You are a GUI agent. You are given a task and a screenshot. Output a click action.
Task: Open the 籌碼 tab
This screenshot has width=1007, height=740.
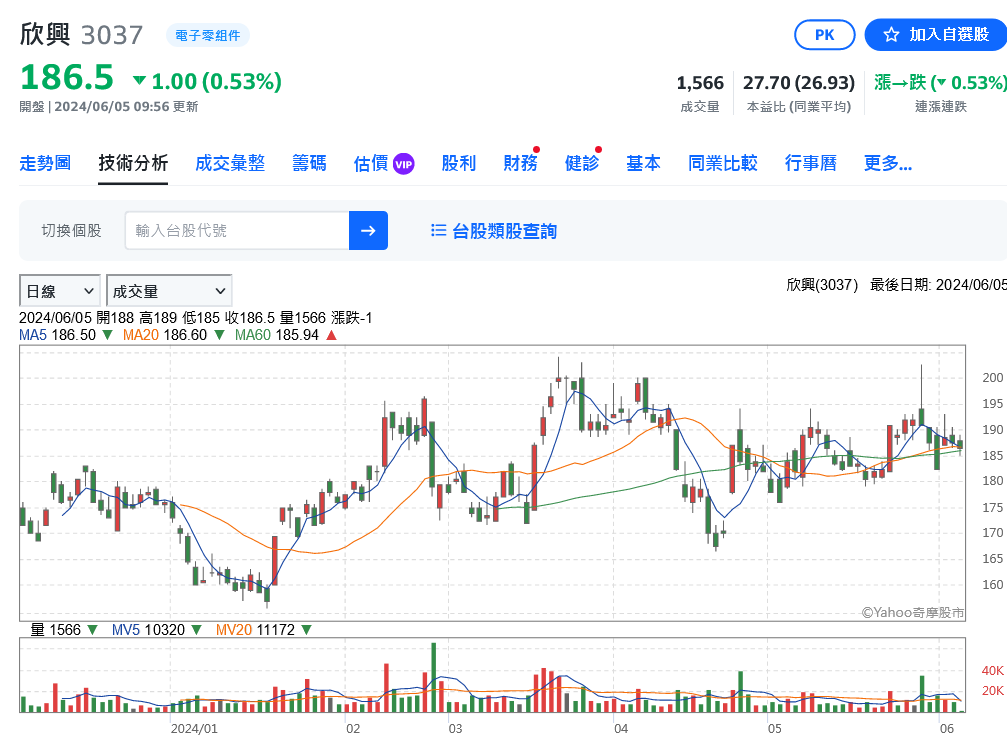click(309, 163)
